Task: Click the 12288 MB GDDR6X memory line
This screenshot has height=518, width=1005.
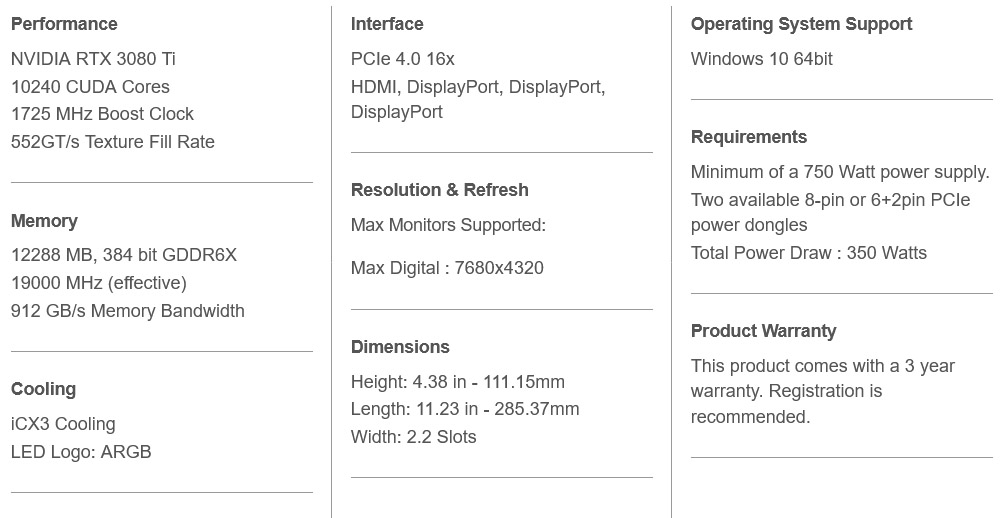Action: (124, 255)
